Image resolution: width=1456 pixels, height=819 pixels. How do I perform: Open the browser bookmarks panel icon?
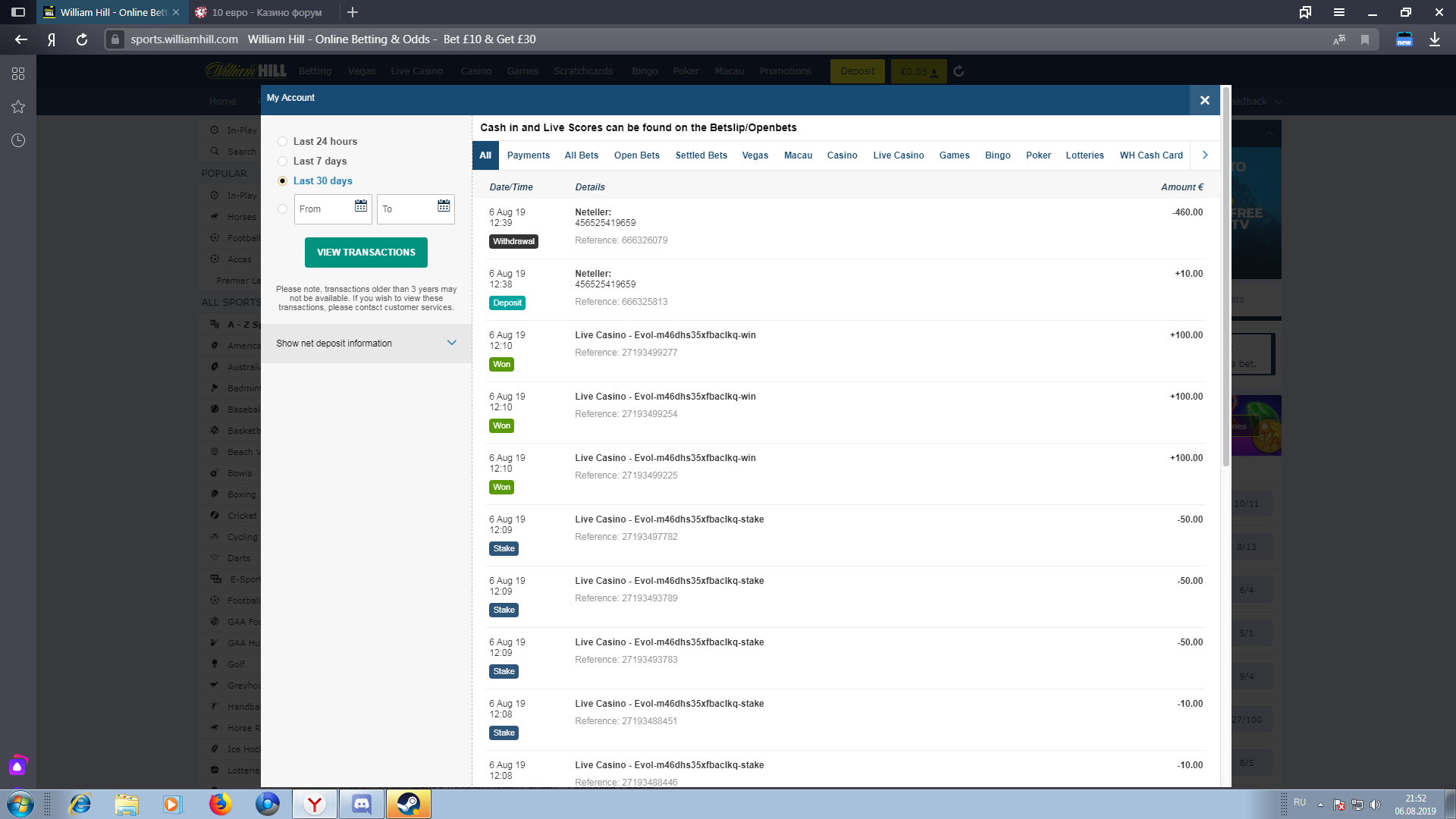1305,12
